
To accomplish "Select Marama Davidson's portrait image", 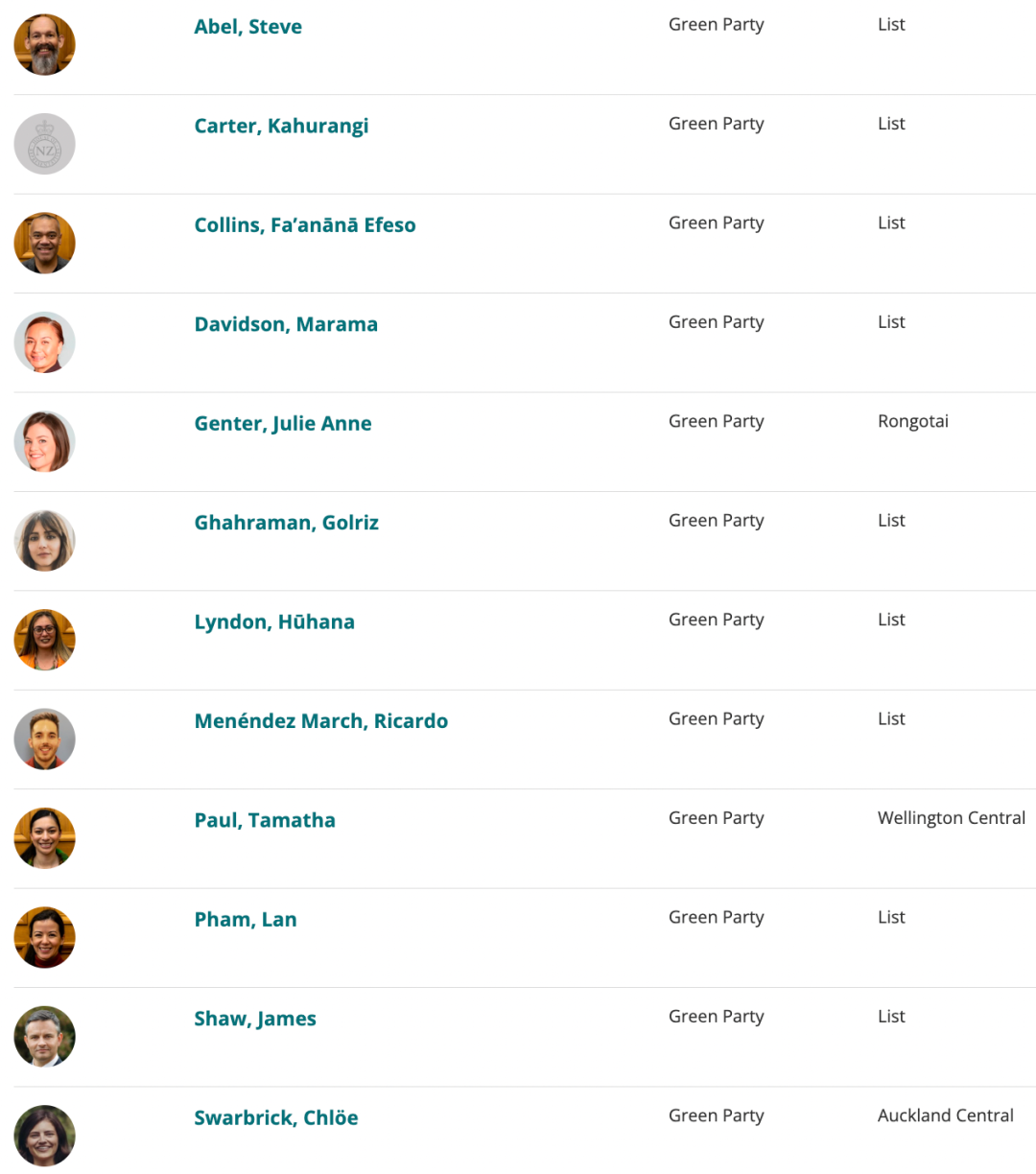I will point(44,342).
